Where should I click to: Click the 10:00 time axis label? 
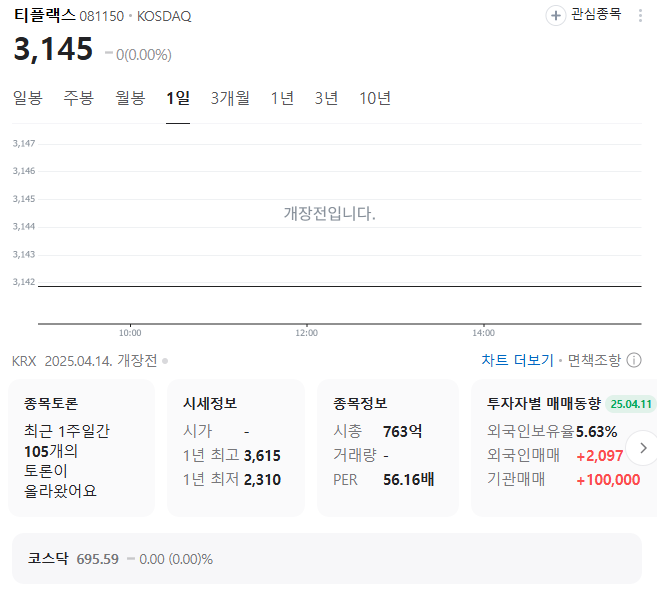130,333
